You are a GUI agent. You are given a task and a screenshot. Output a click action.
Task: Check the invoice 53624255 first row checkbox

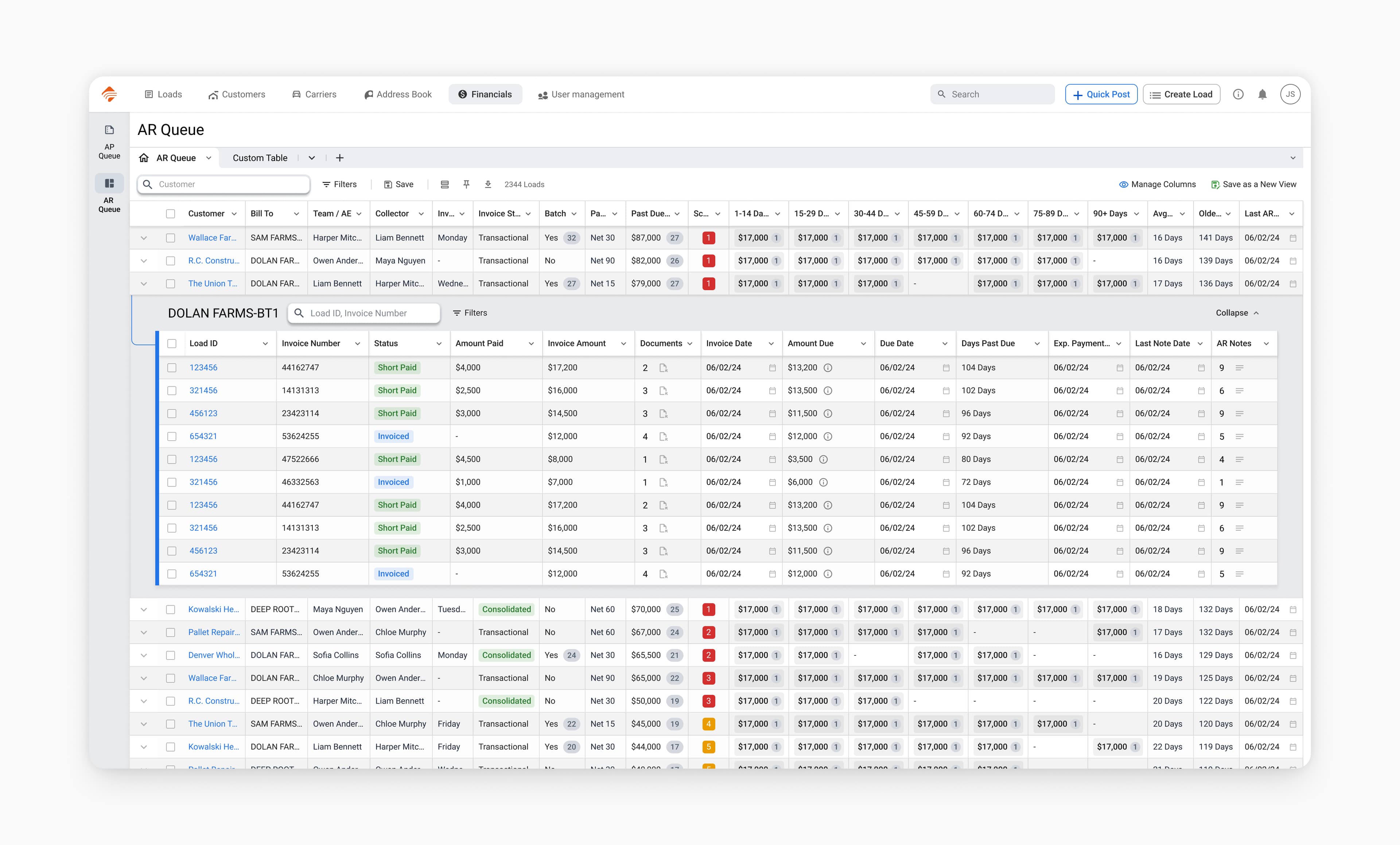pos(172,436)
